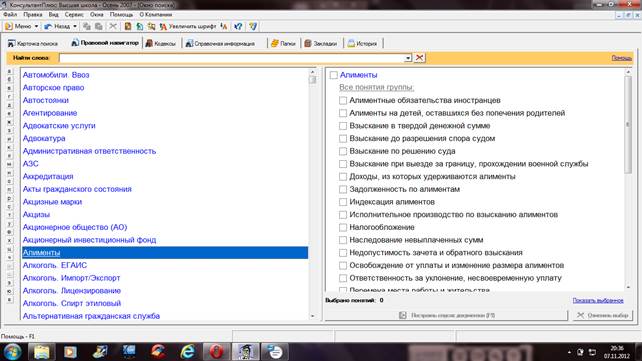Viewport: 642px width, 361px height.
Task: Click the right panel scrollbar thumb
Action: pyautogui.click(x=628, y=125)
